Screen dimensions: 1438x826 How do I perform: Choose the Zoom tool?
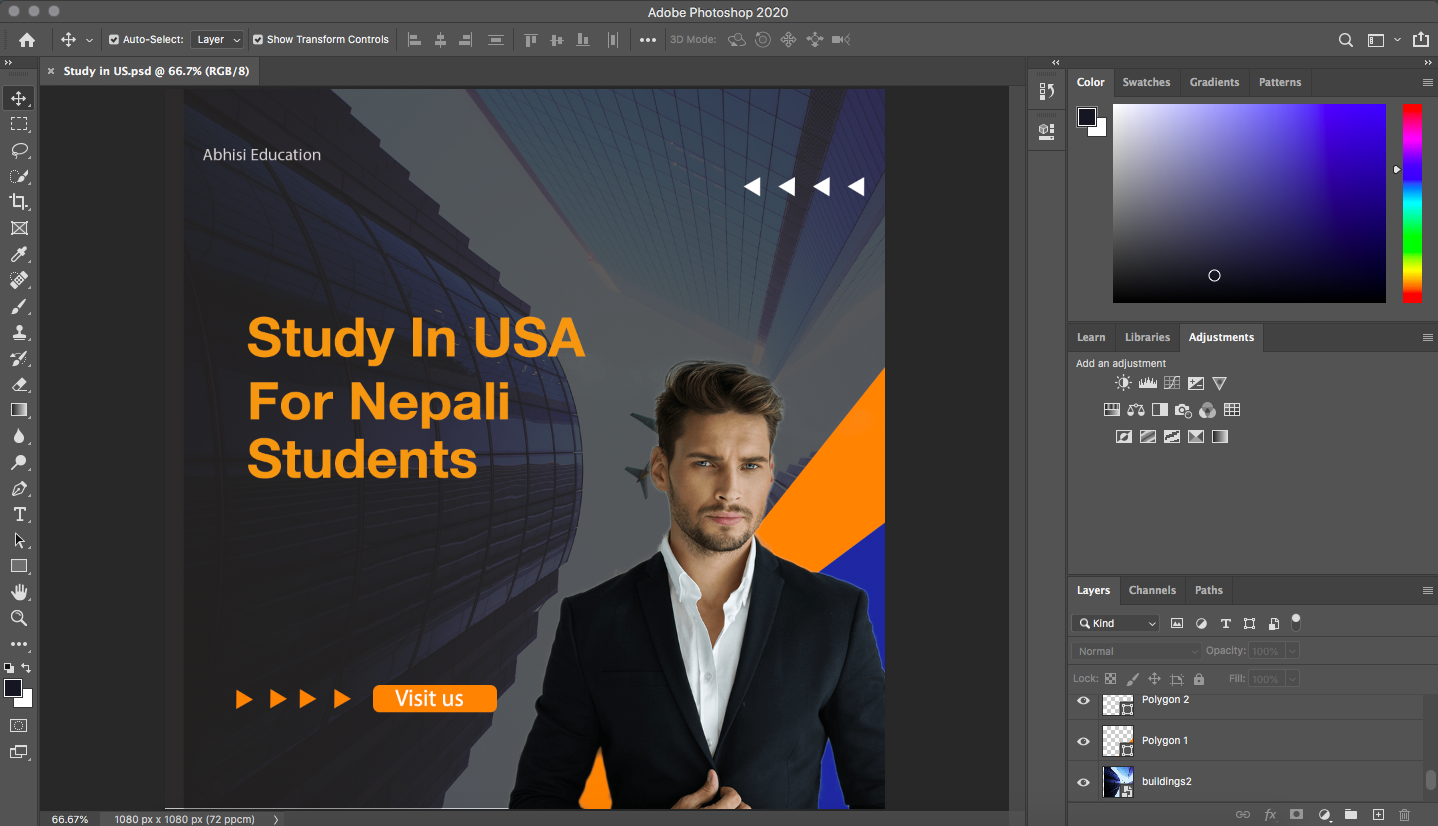click(x=18, y=618)
